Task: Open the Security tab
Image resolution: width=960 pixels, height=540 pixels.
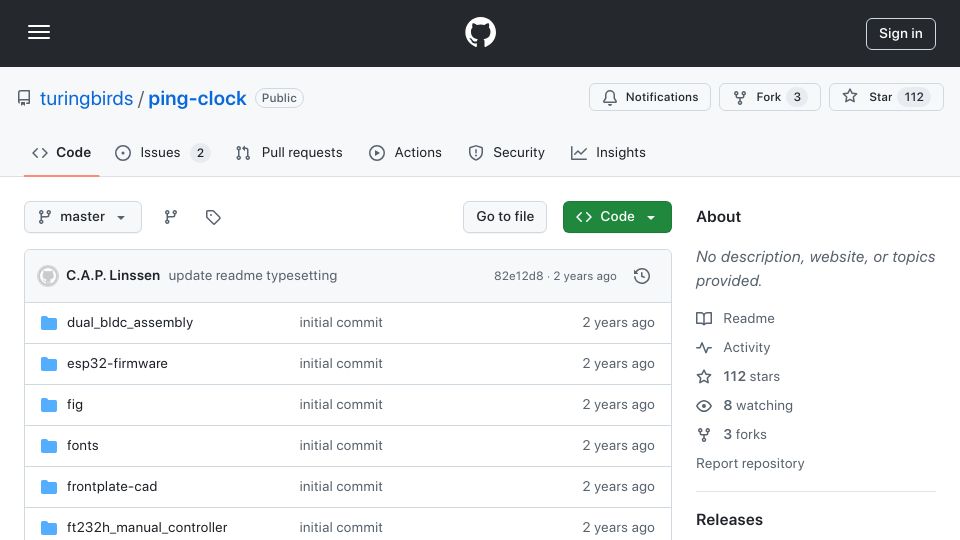Action: pyautogui.click(x=506, y=152)
